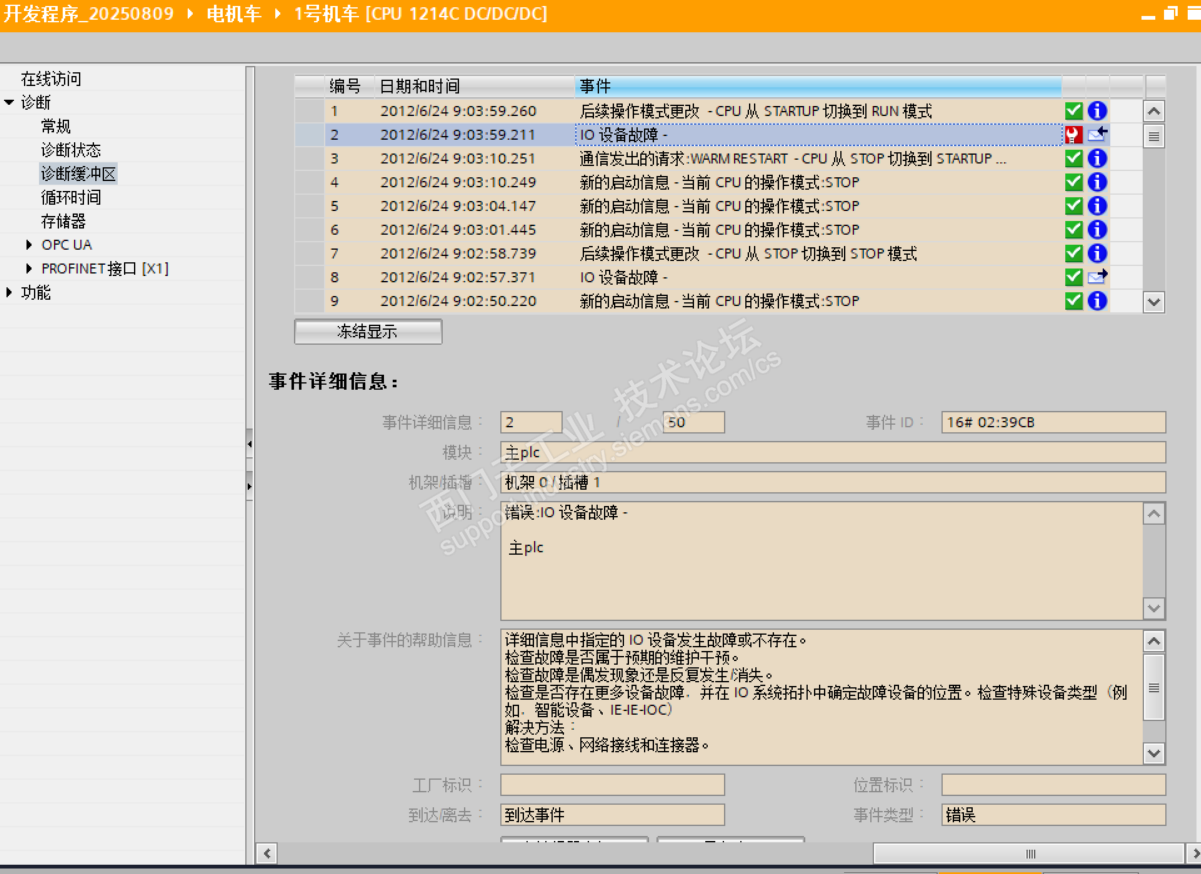Click red wrench error icon in row 2
The height and width of the screenshot is (874, 1201).
(x=1074, y=135)
